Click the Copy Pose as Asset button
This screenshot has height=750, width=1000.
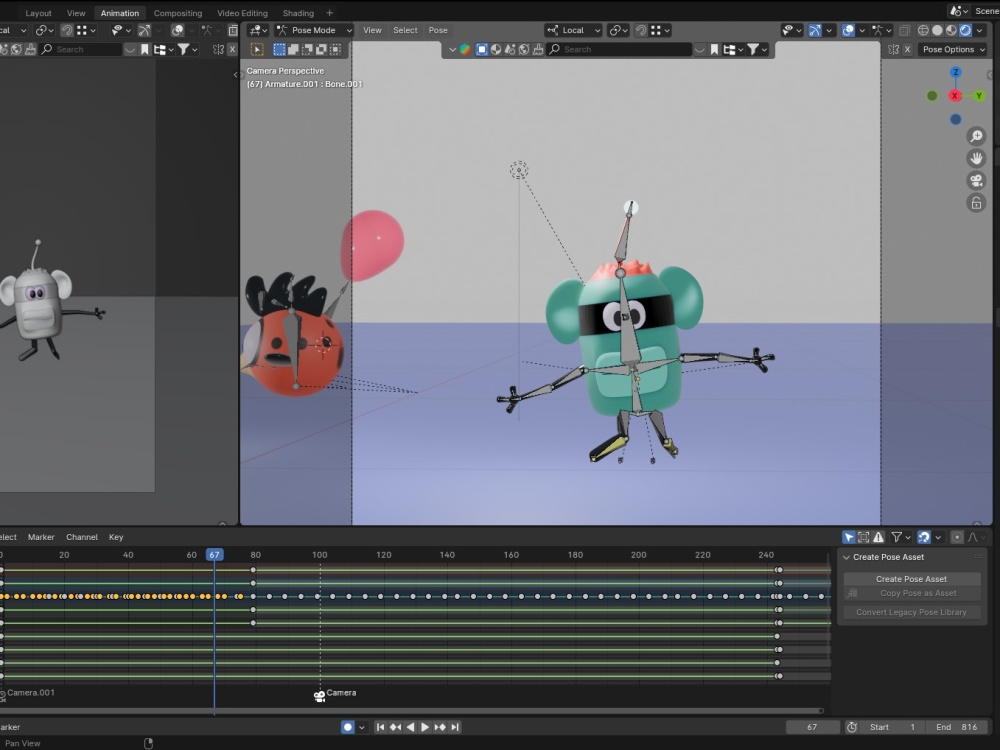(911, 593)
